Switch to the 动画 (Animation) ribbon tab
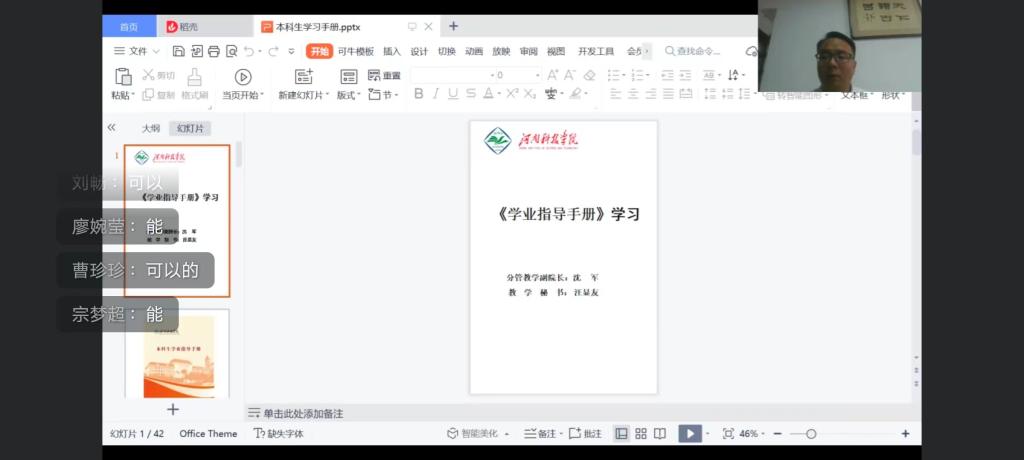Viewport: 1024px width, 460px height. (x=473, y=51)
